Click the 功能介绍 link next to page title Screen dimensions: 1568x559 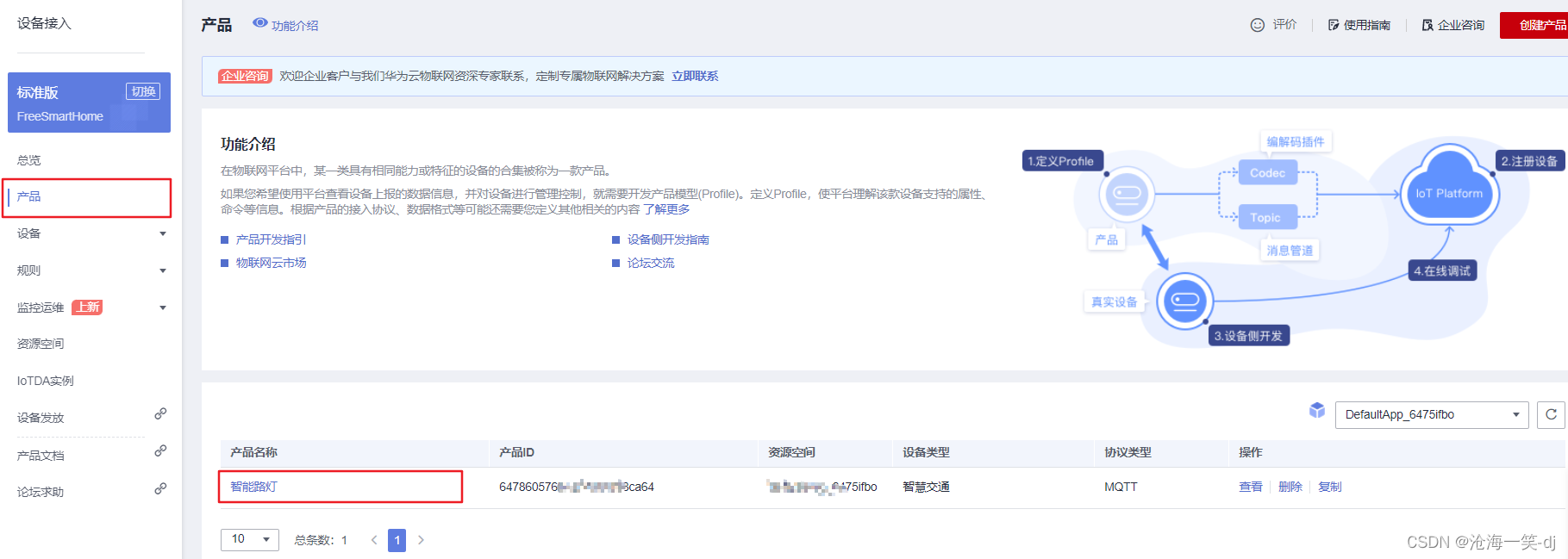pyautogui.click(x=295, y=26)
